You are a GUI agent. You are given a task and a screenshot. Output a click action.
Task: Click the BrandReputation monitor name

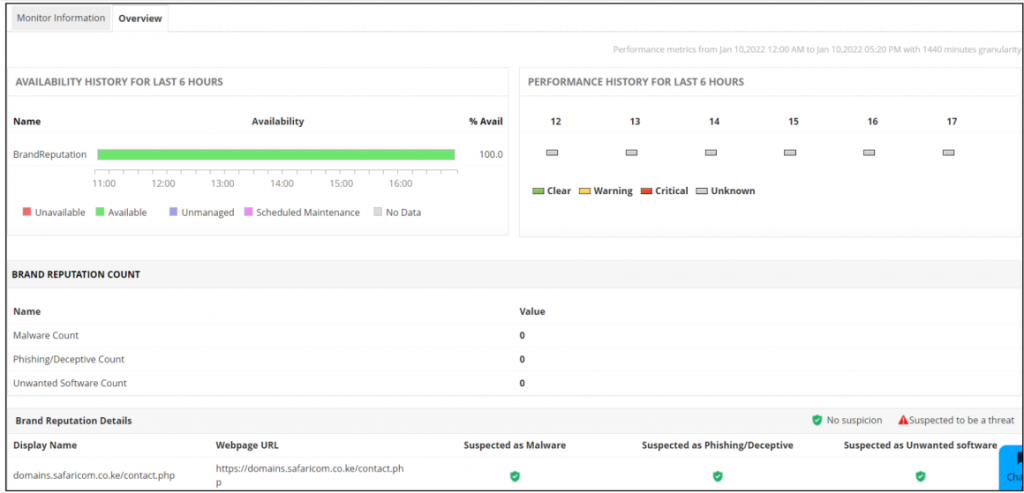tap(50, 155)
